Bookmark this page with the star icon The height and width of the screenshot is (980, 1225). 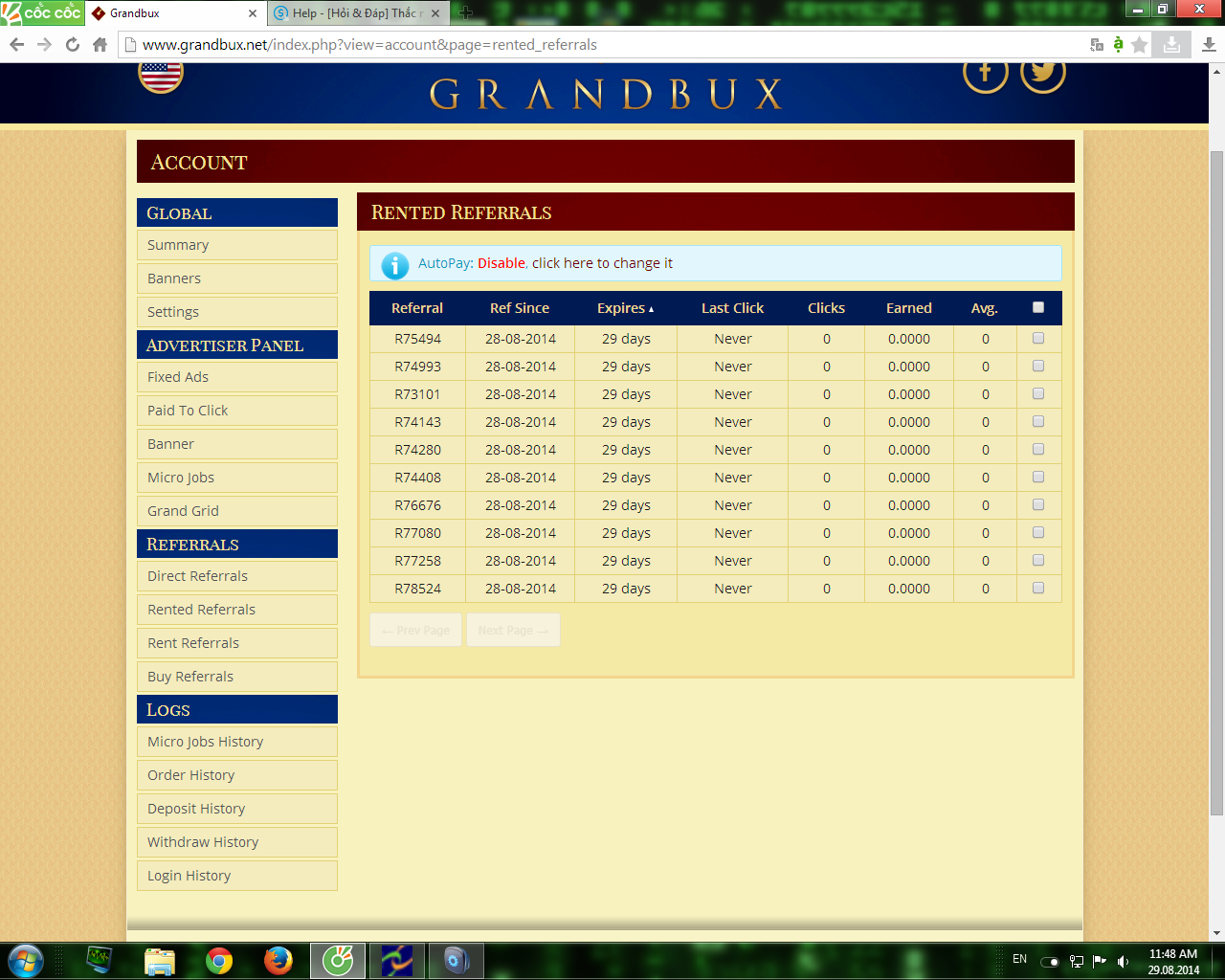(x=1139, y=45)
